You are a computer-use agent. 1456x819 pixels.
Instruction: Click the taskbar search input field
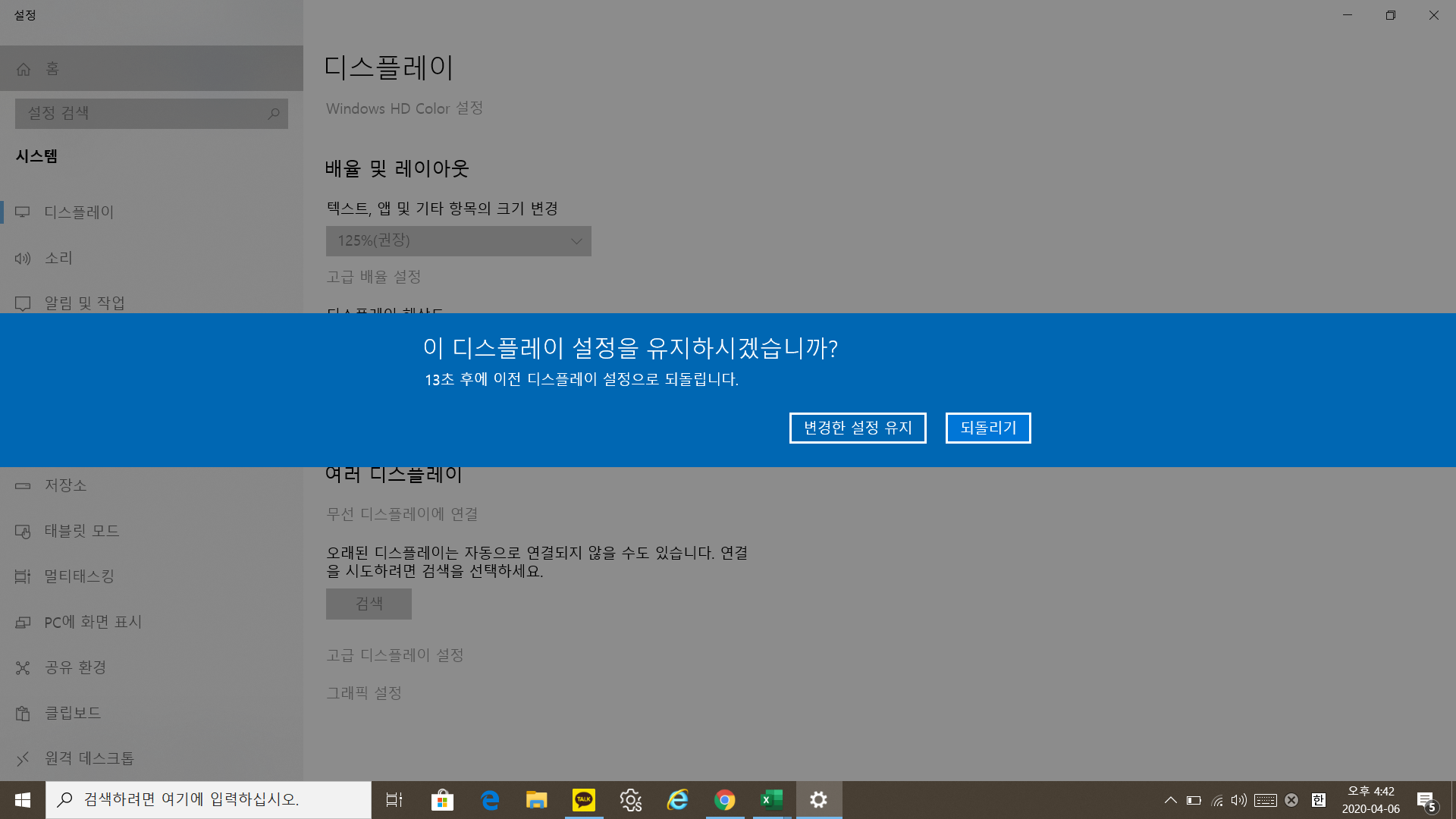coord(209,800)
